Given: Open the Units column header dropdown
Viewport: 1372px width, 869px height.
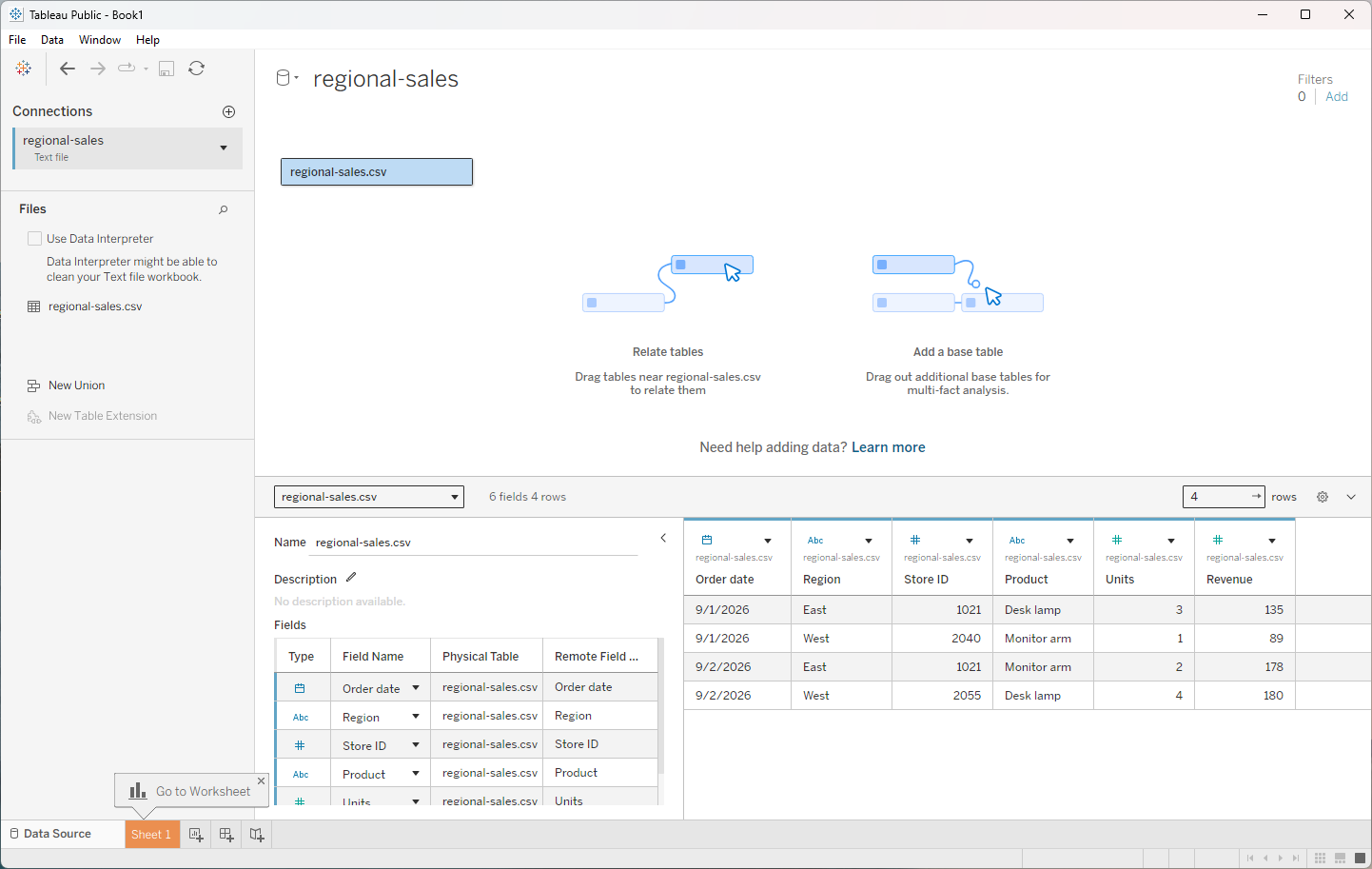Looking at the screenshot, I should click(x=1171, y=541).
